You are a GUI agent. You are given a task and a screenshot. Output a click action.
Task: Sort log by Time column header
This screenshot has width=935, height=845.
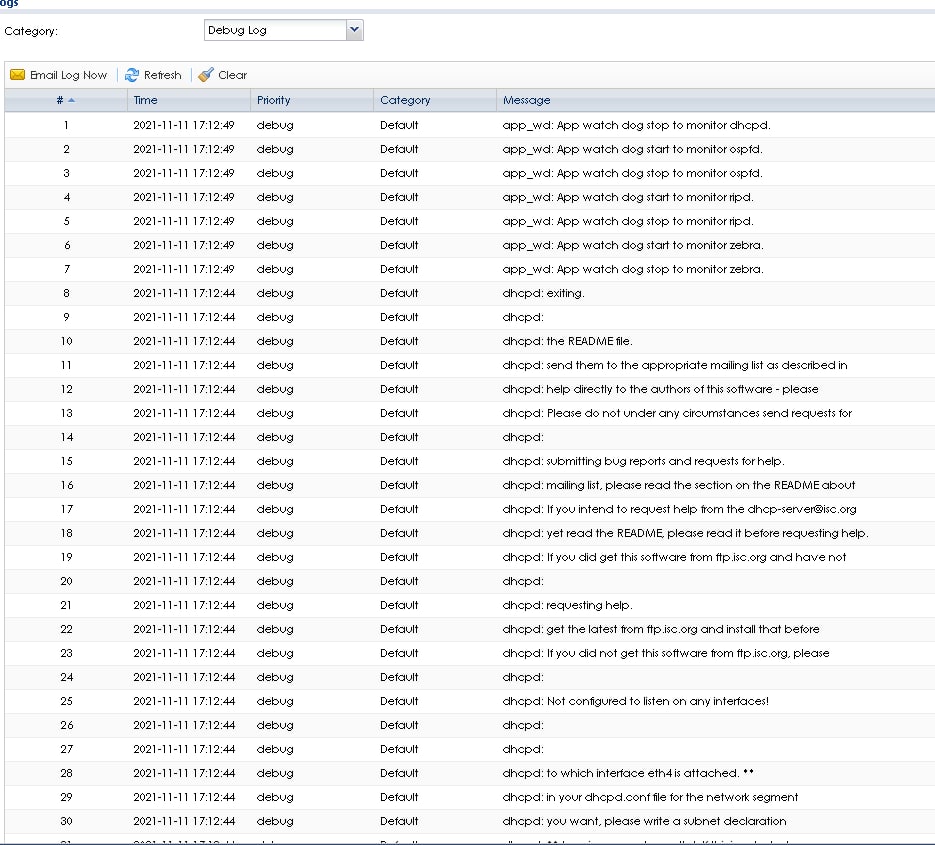coord(146,100)
